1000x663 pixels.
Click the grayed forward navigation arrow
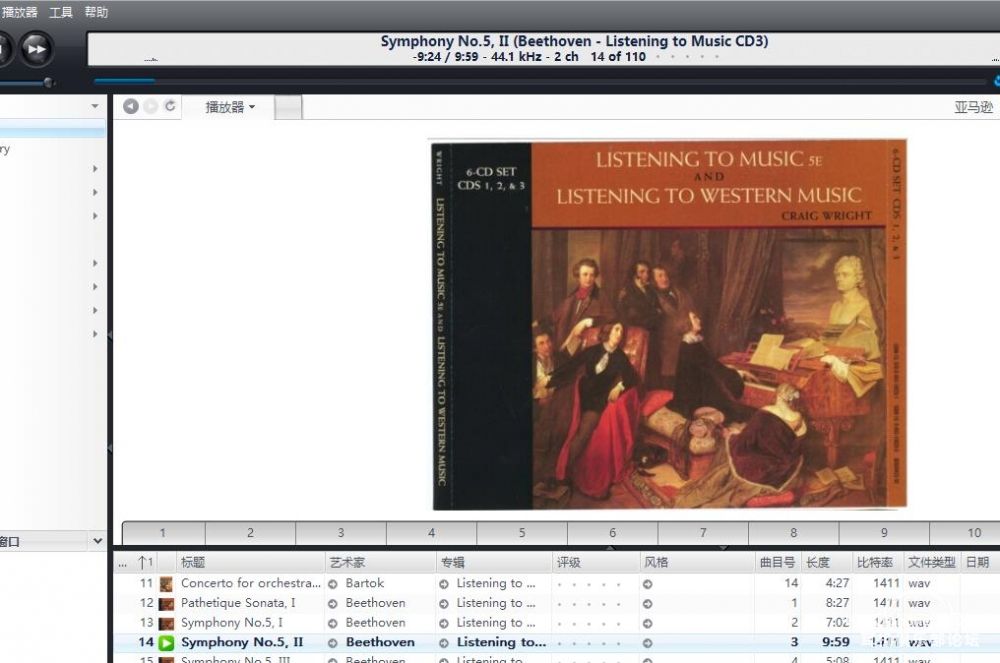tap(151, 106)
